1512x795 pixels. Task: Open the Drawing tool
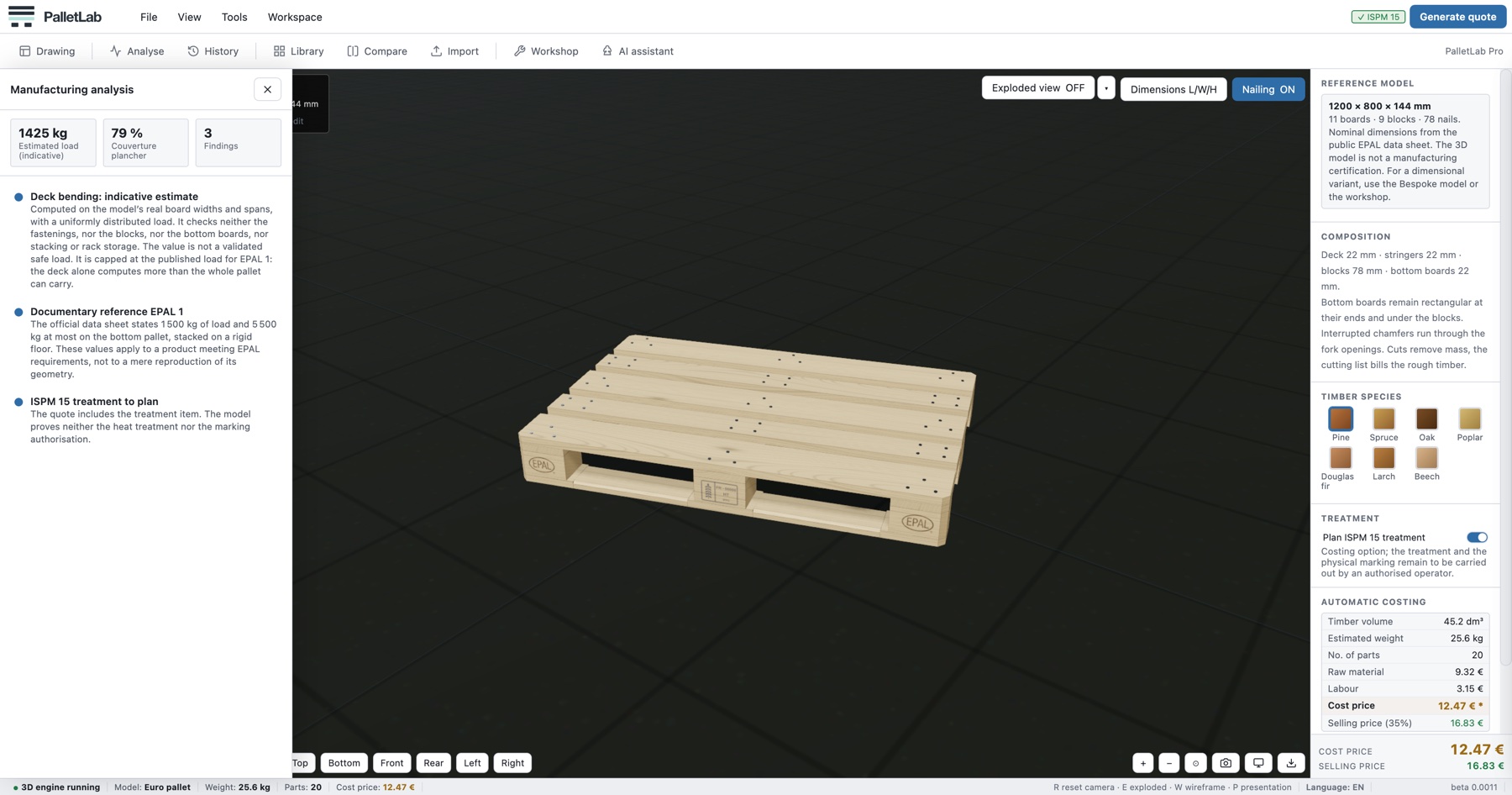coord(47,51)
